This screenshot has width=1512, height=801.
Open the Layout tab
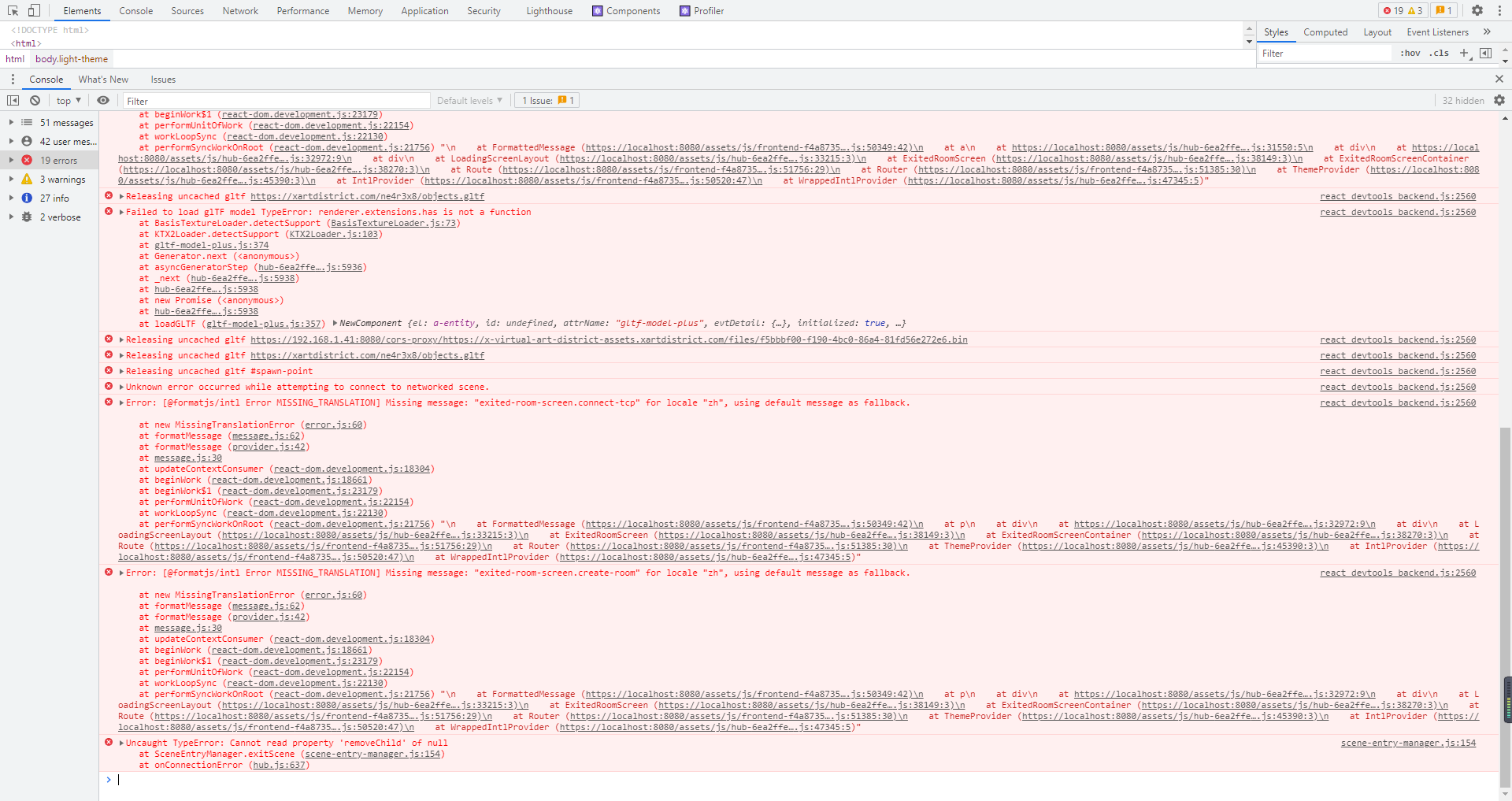pos(1377,32)
